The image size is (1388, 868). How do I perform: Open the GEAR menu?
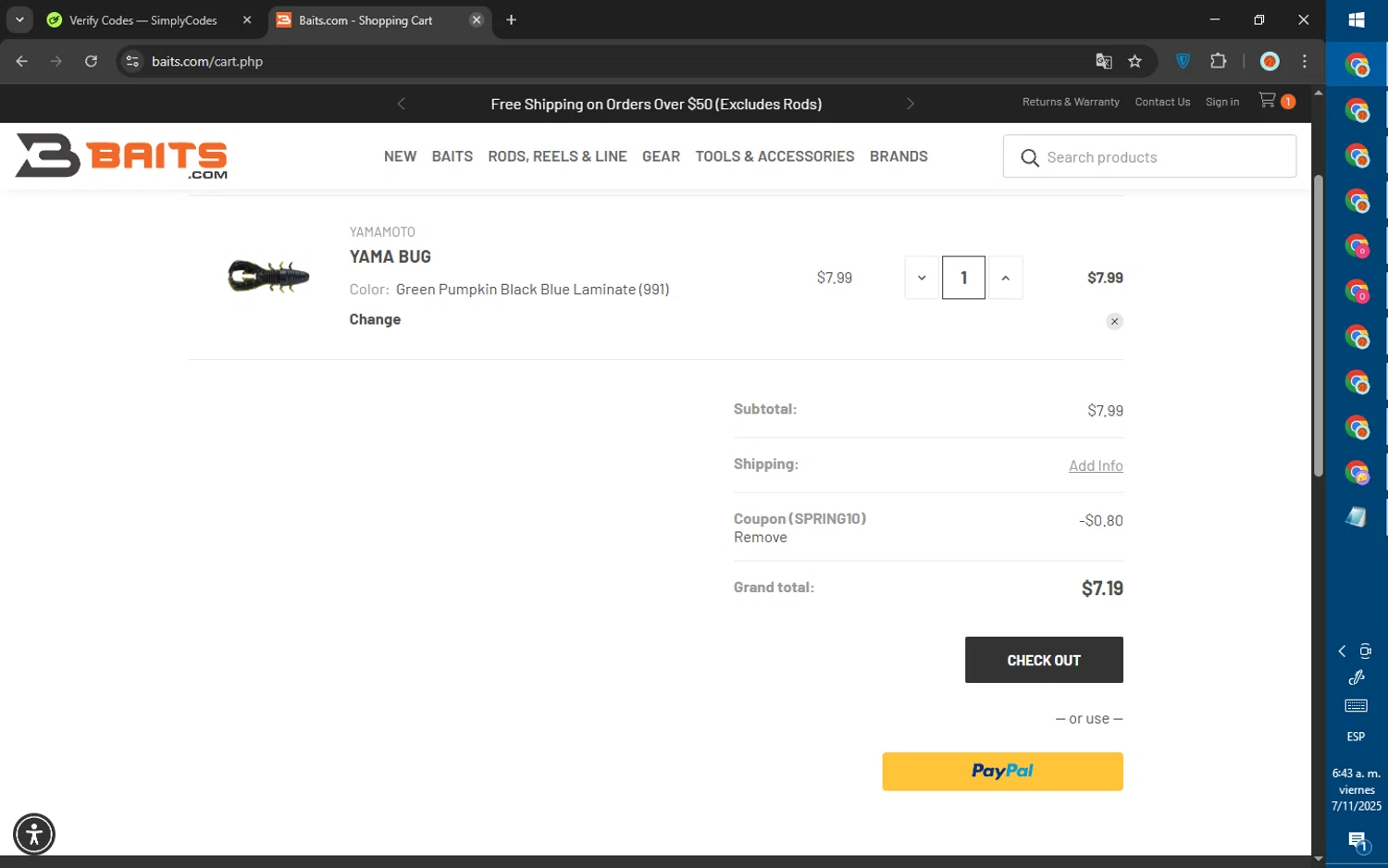point(661,156)
